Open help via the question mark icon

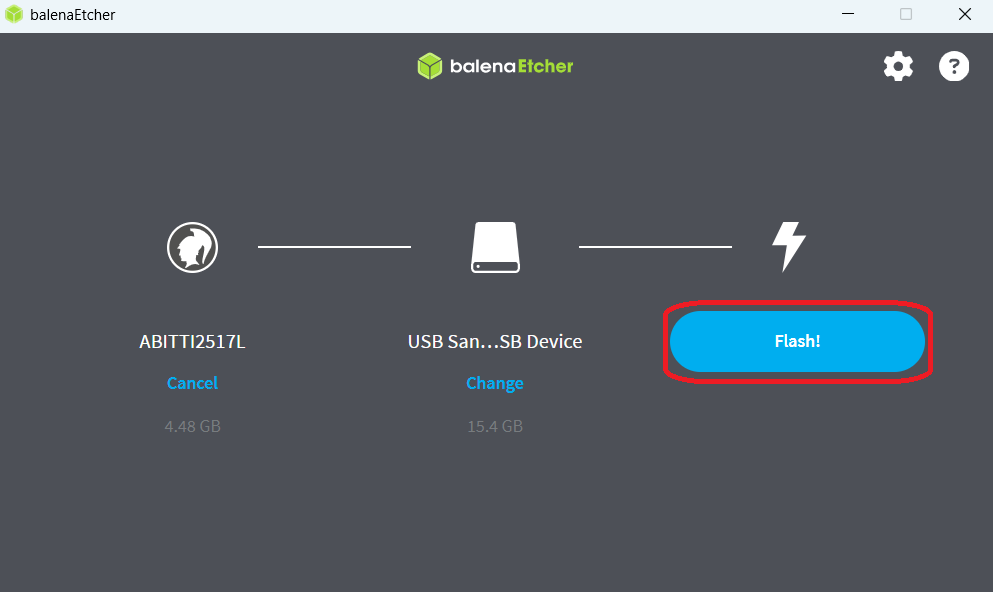[953, 67]
